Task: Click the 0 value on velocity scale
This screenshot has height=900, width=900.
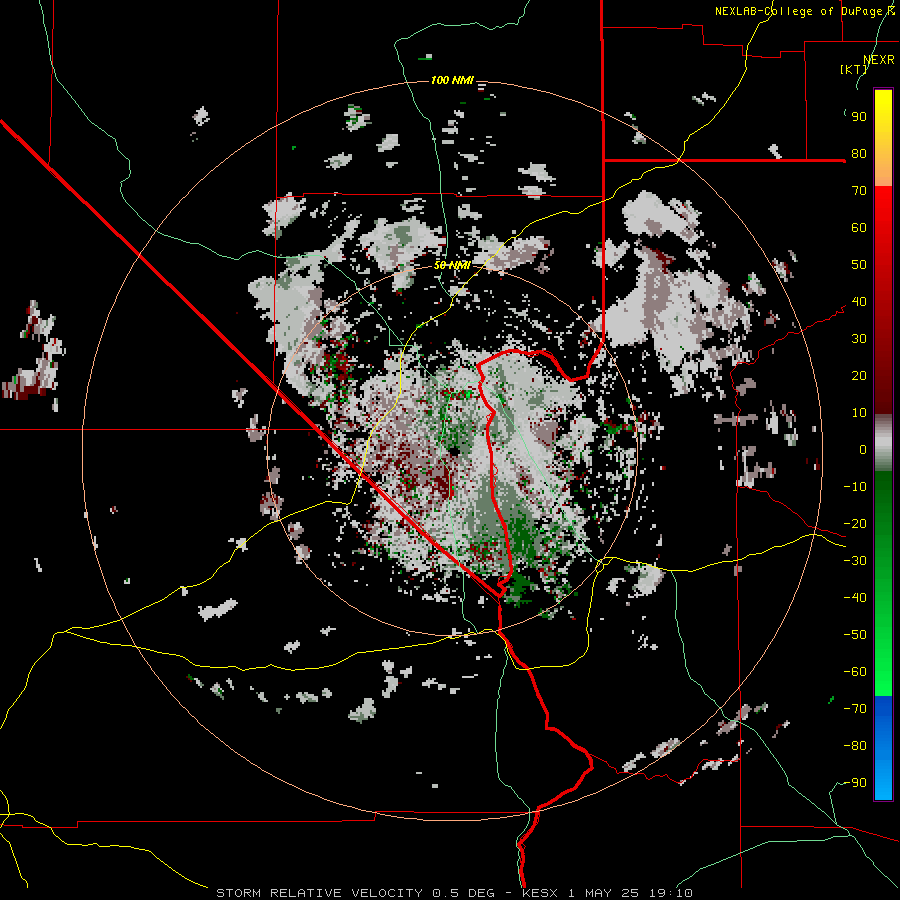Action: [863, 450]
